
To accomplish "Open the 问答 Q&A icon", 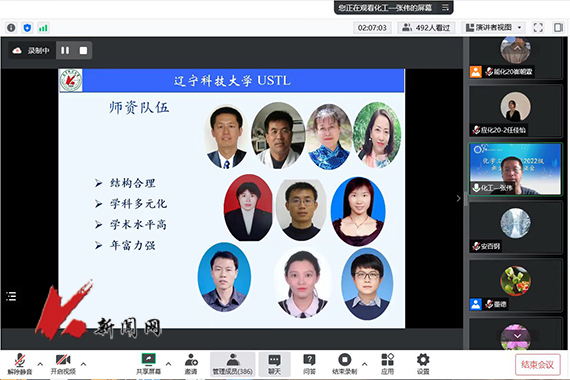I will click(309, 364).
